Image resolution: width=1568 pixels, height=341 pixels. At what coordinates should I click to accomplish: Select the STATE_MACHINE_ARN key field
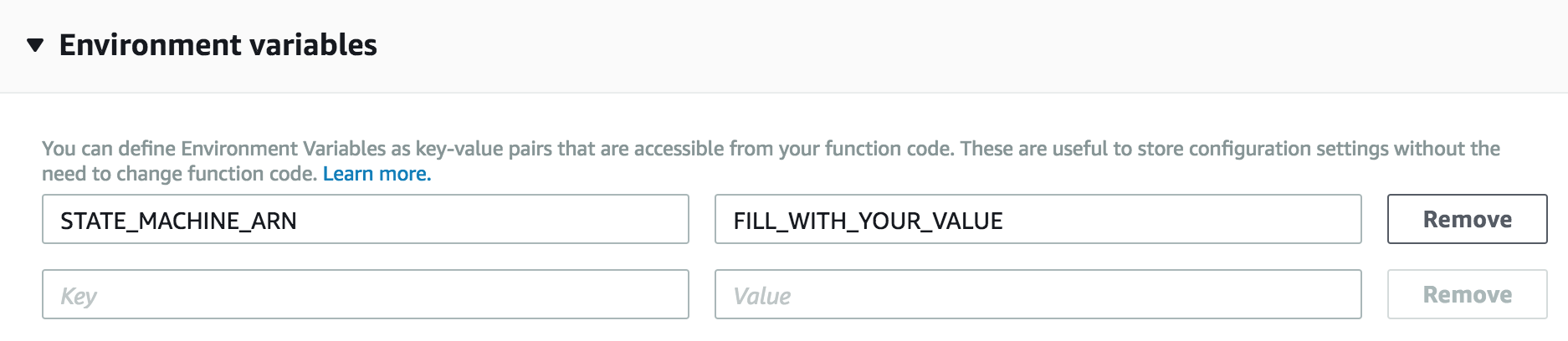coord(366,220)
